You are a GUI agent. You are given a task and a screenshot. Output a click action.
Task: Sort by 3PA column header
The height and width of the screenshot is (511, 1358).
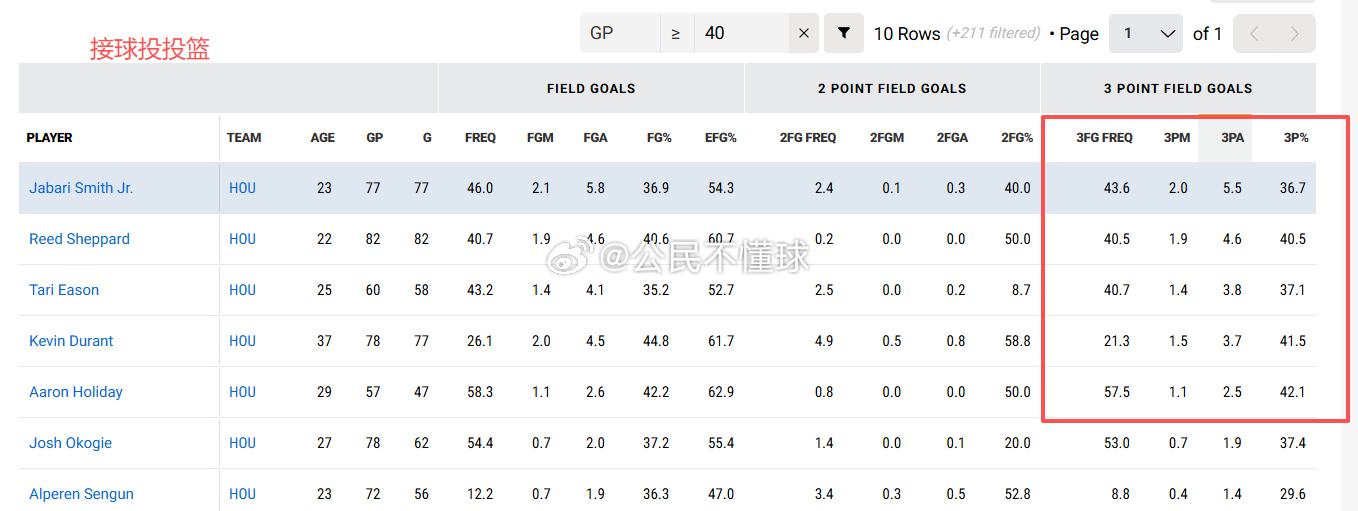pos(1232,138)
